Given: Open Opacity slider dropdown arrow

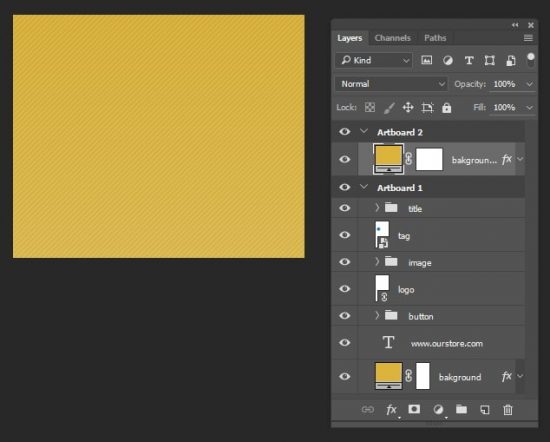Looking at the screenshot, I should 529,84.
